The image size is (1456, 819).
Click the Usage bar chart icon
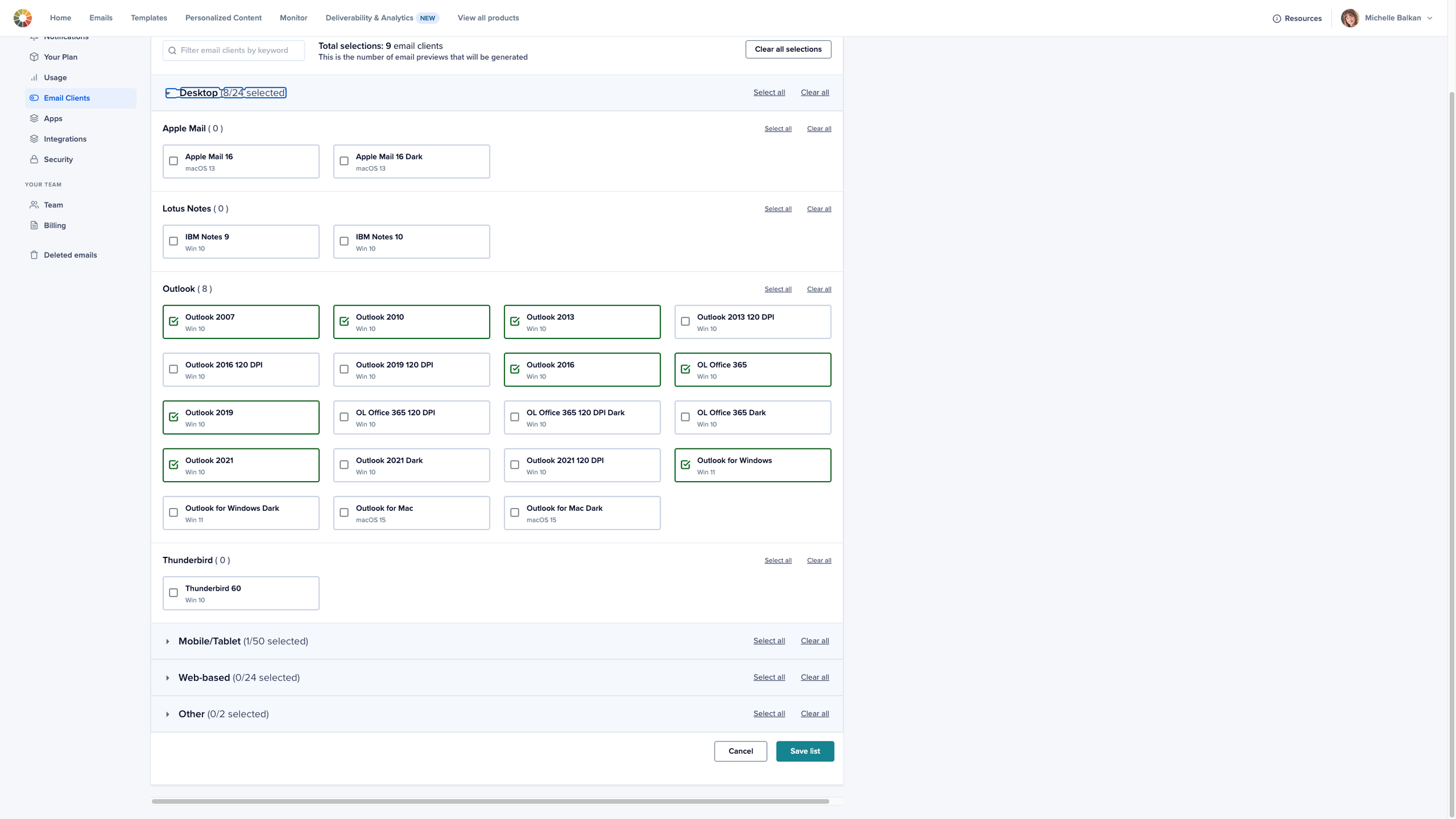[x=34, y=77]
